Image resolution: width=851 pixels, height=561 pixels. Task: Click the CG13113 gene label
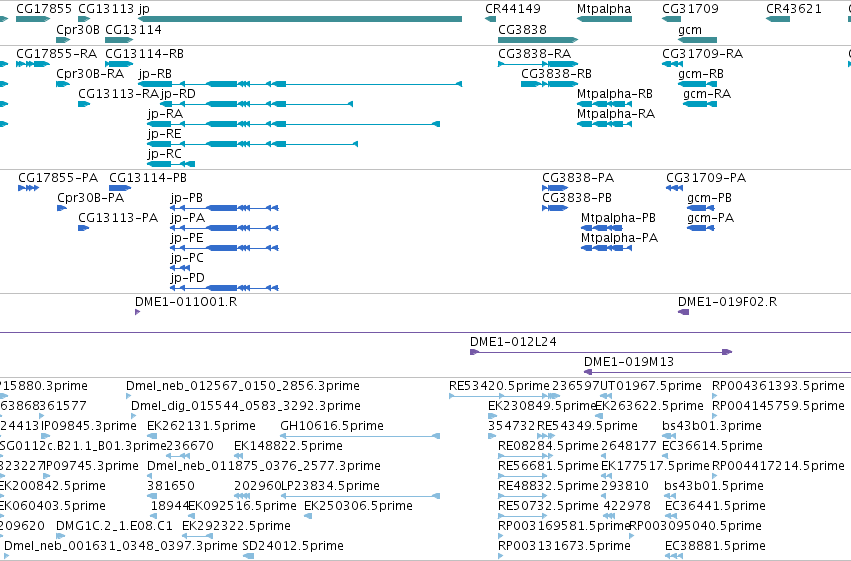(106, 9)
